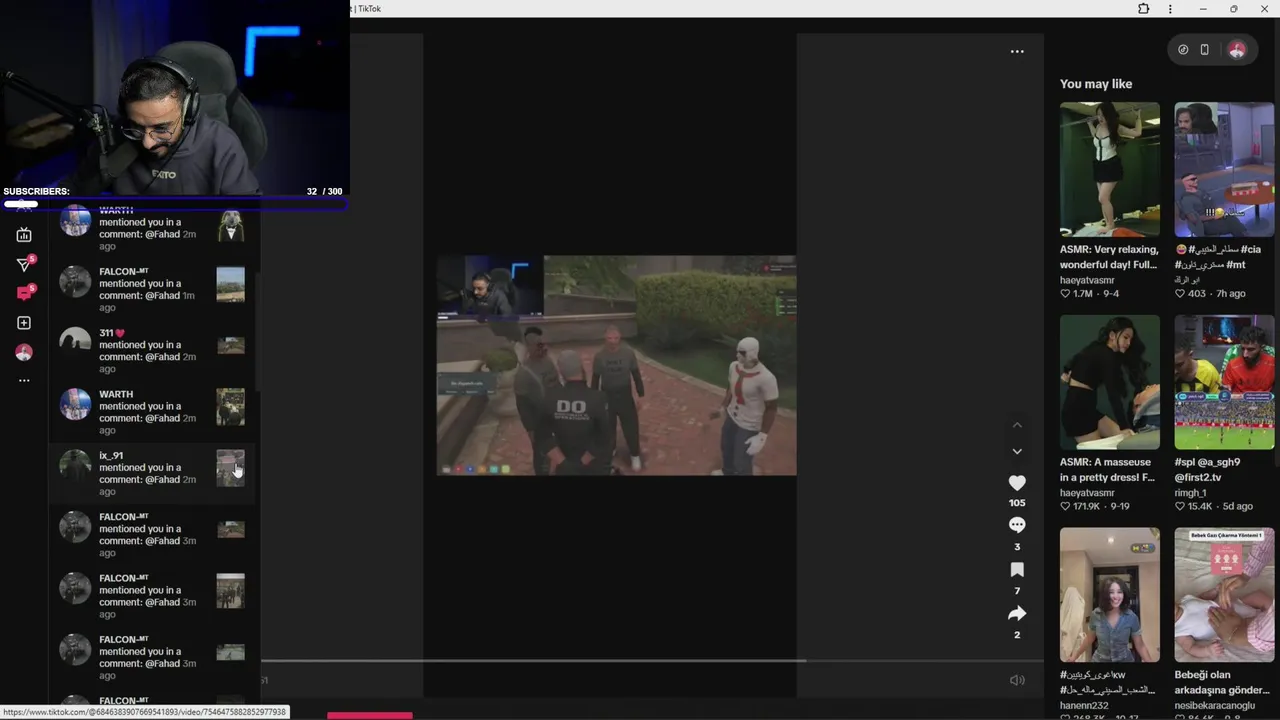
Task: Go to previous video with up chevron
Action: tap(1017, 425)
